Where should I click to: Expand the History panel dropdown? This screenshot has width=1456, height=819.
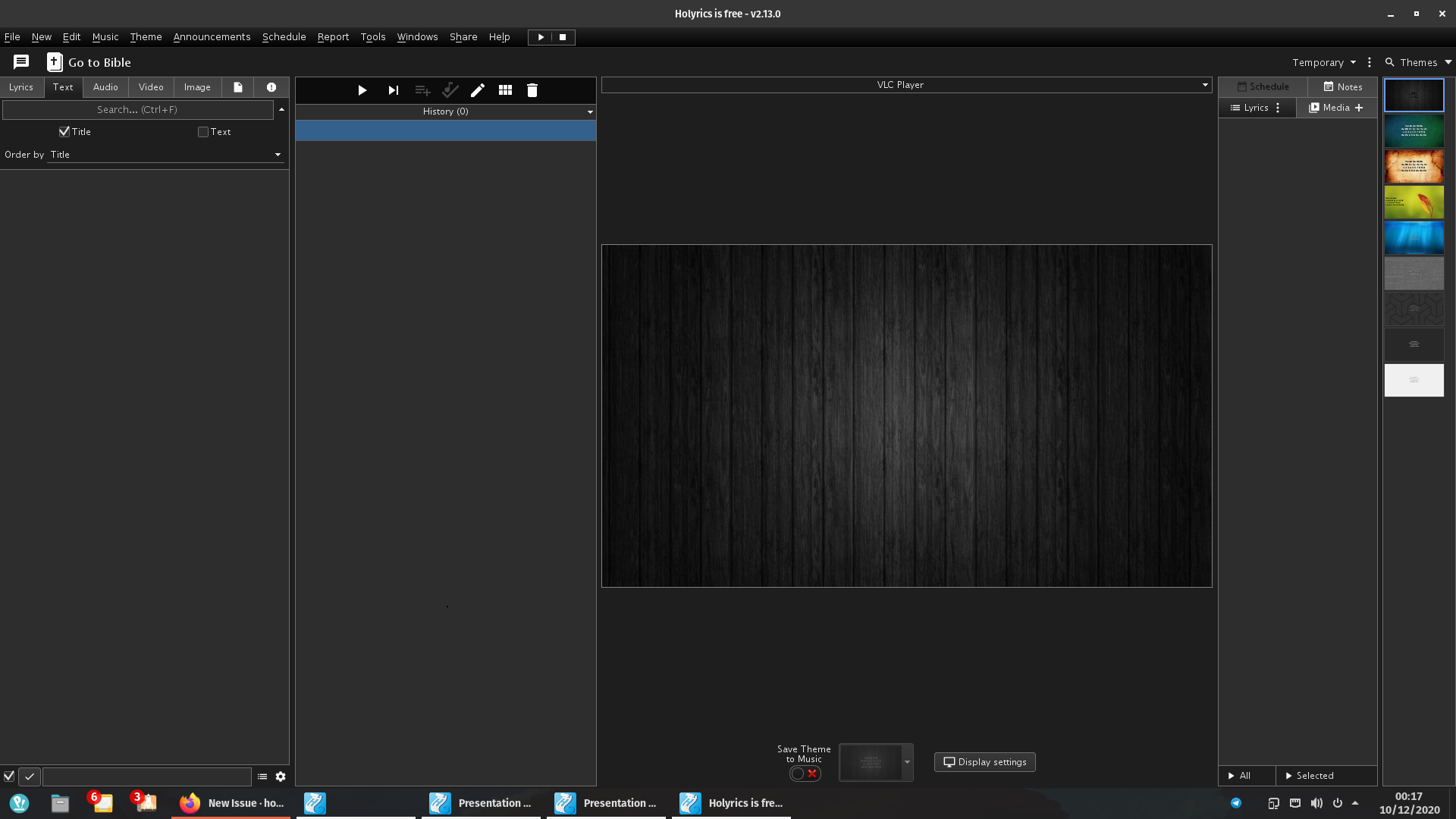(x=590, y=111)
